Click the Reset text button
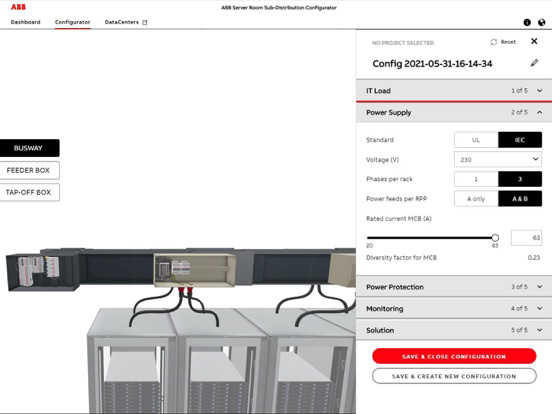The height and width of the screenshot is (414, 552). (508, 42)
